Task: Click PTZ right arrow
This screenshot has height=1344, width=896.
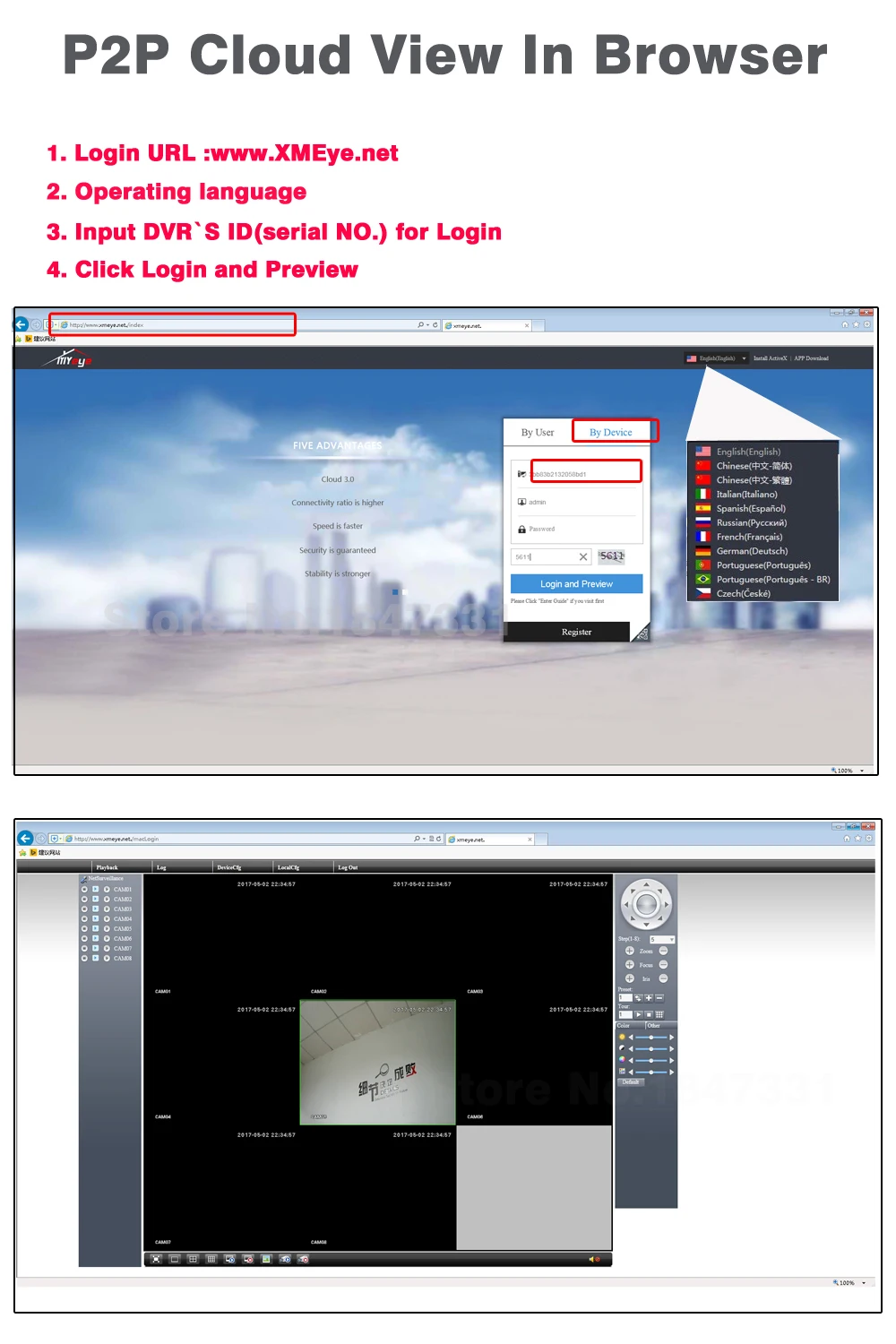Action: pos(667,905)
